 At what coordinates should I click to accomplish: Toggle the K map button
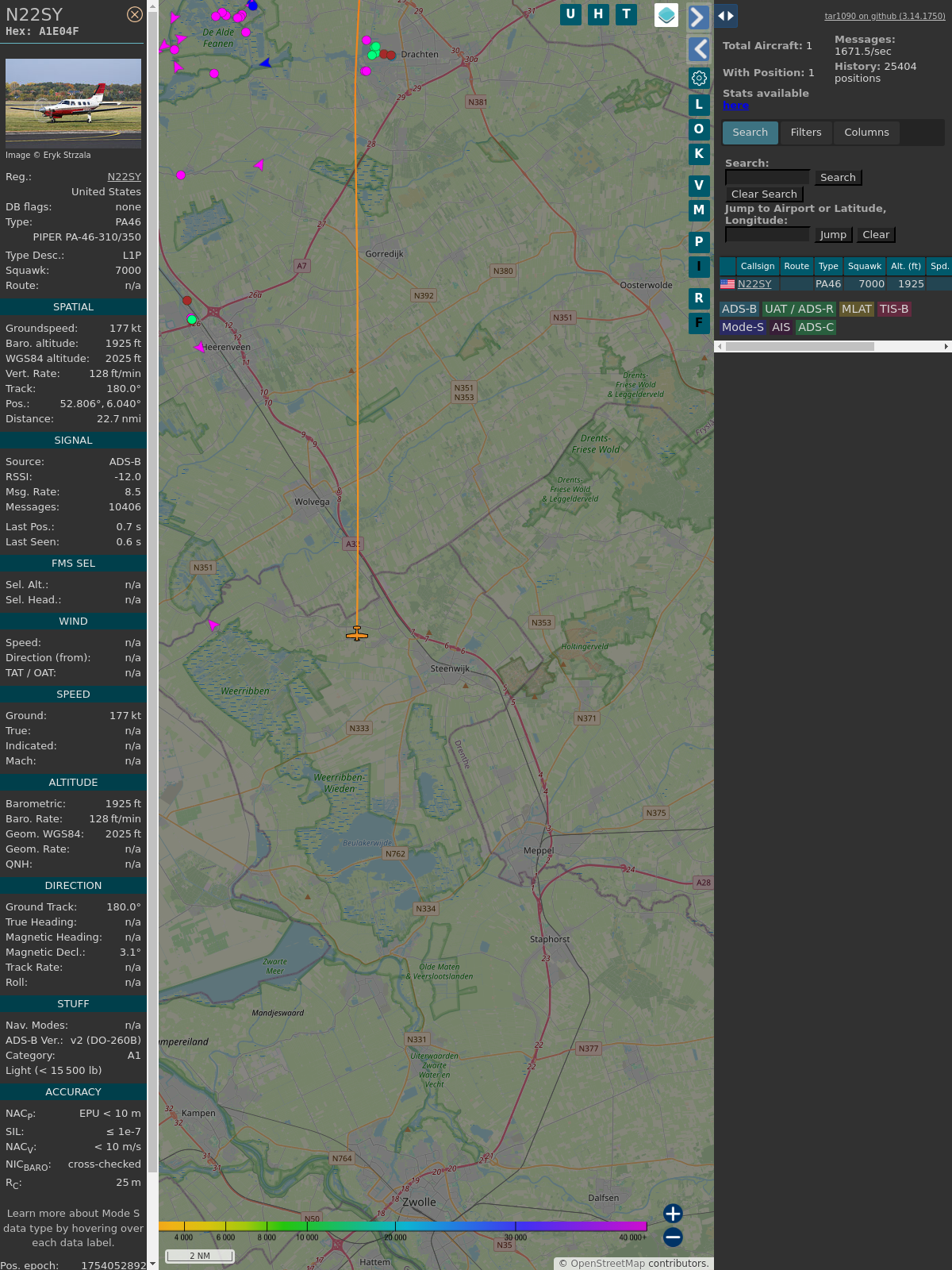click(x=699, y=154)
